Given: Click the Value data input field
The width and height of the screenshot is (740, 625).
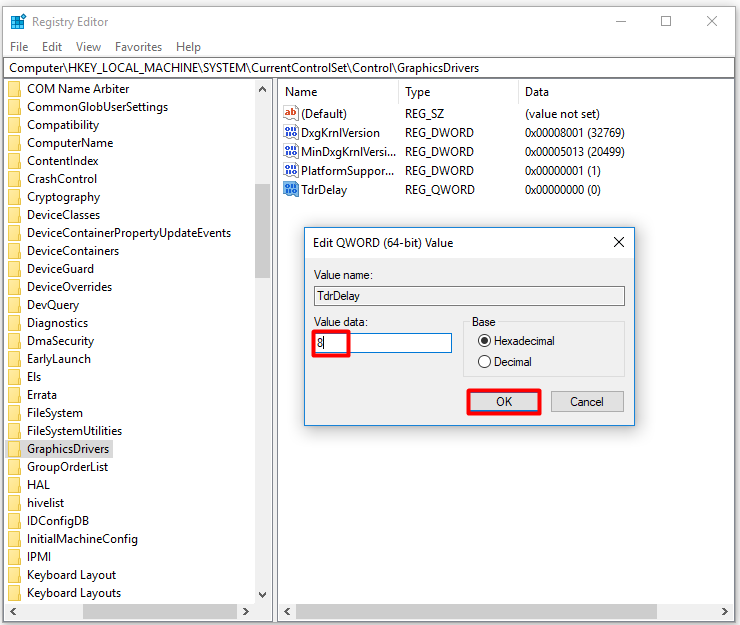Looking at the screenshot, I should tap(382, 343).
